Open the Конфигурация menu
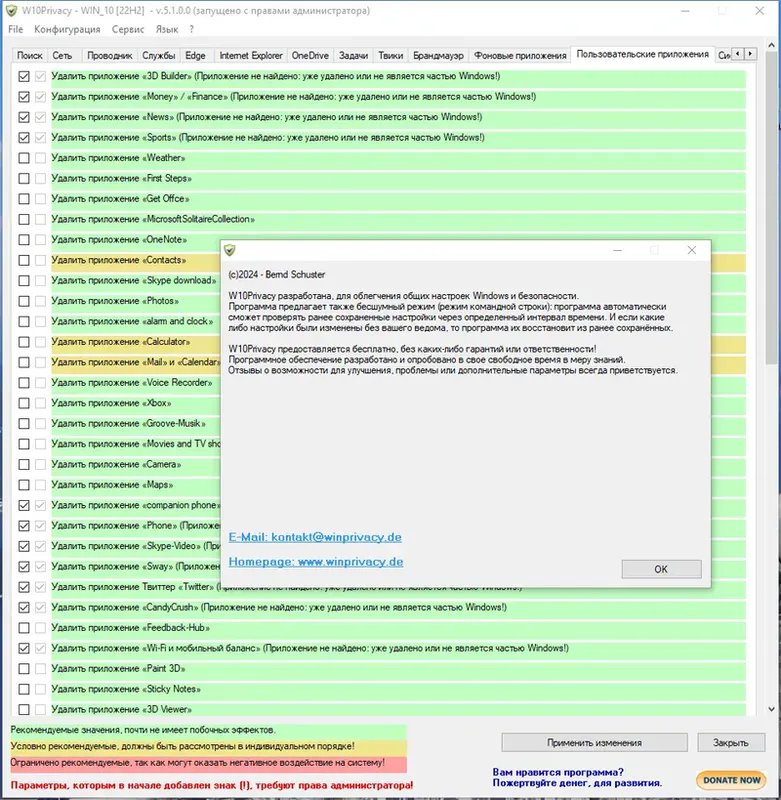Screen dimensions: 781x800 (x=67, y=30)
